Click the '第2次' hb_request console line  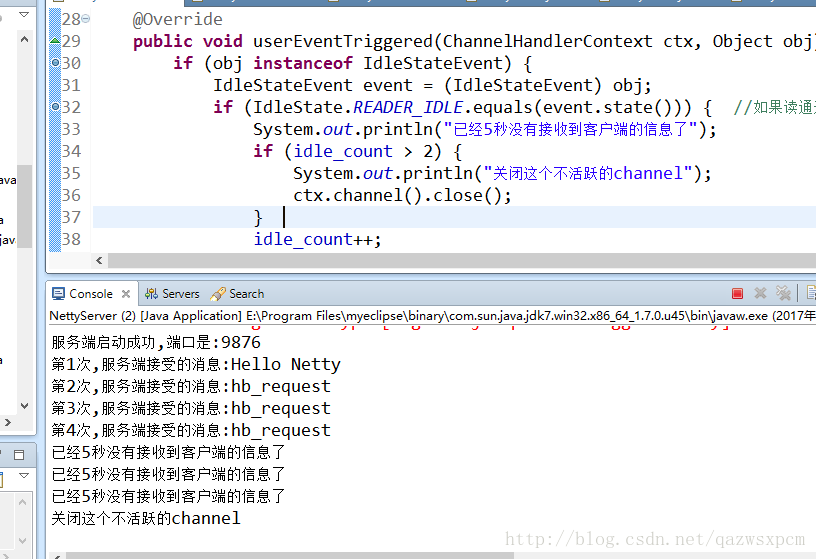click(x=190, y=386)
